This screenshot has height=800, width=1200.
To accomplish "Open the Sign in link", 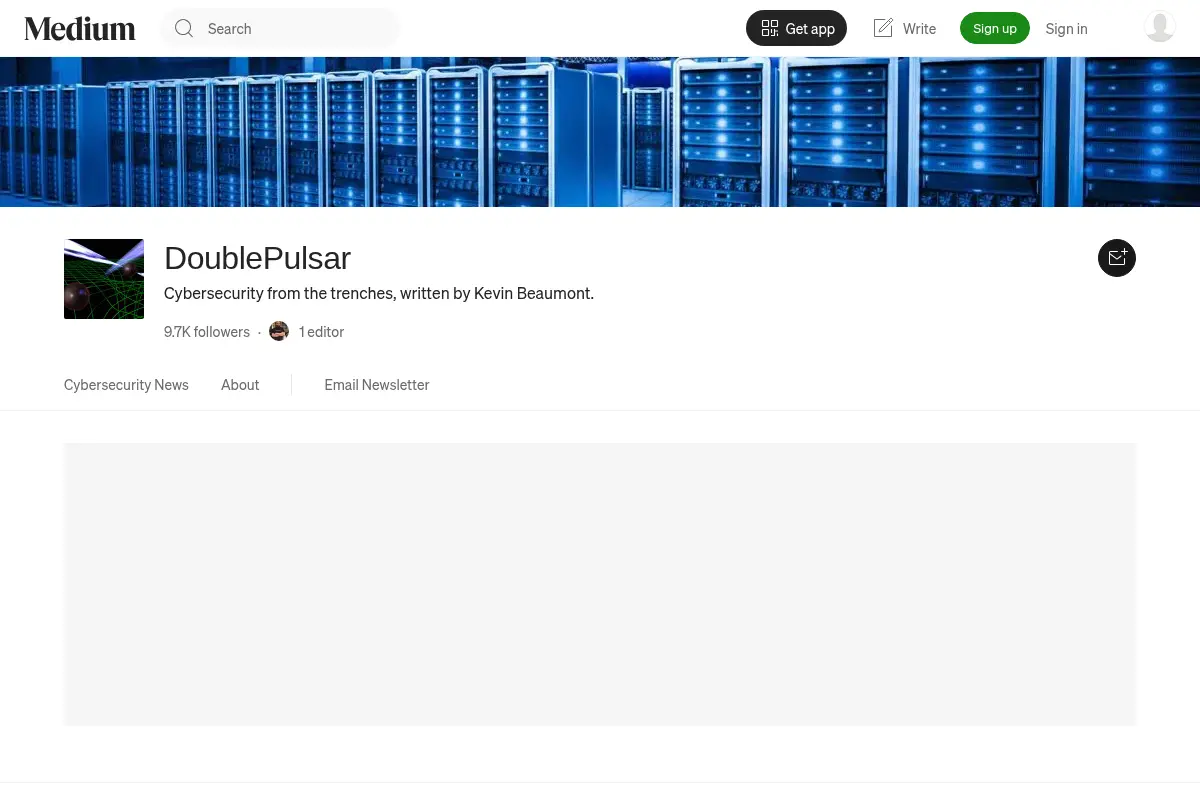I will [x=1066, y=29].
